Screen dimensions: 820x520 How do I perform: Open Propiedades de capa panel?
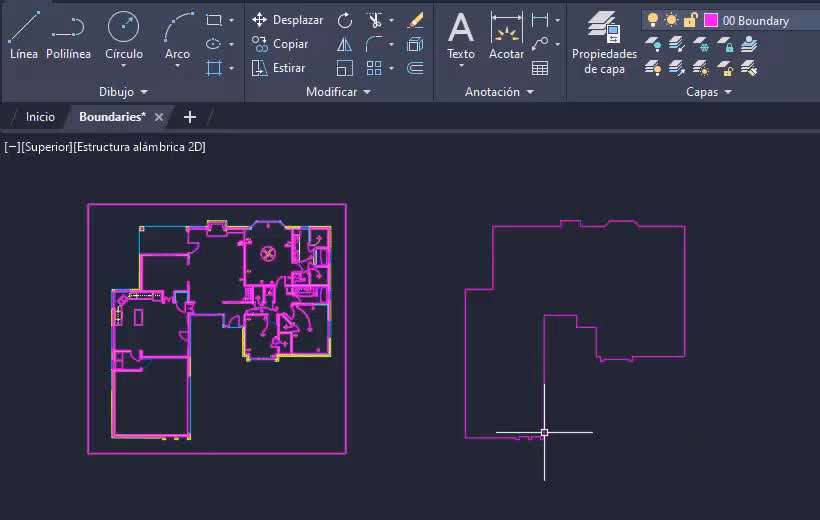coord(604,43)
